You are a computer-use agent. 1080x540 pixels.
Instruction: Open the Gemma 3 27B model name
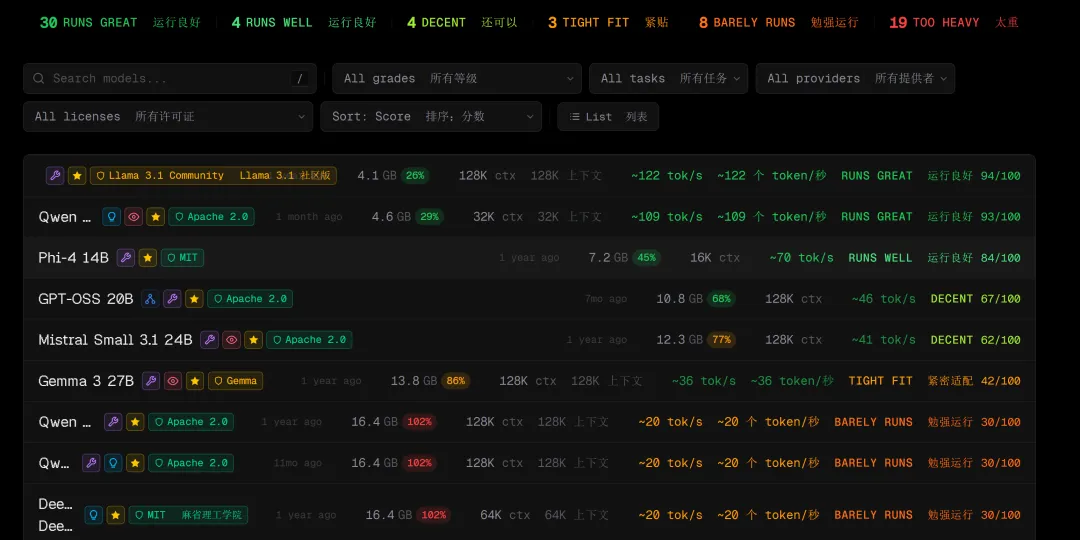click(86, 381)
